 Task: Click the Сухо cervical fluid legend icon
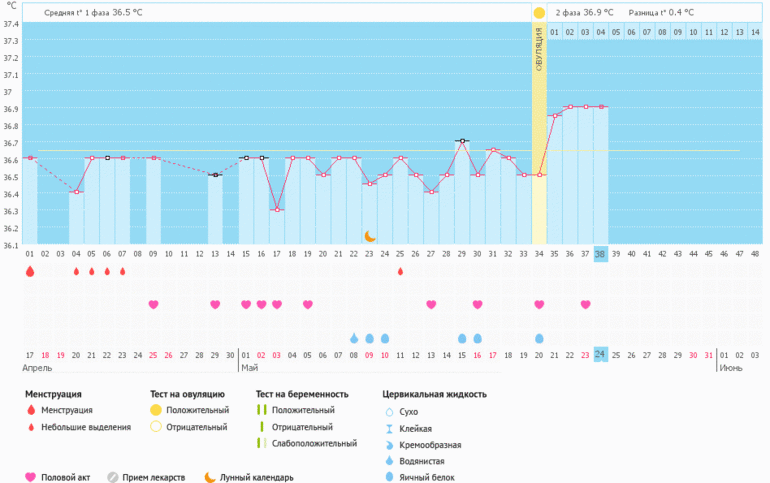388,411
